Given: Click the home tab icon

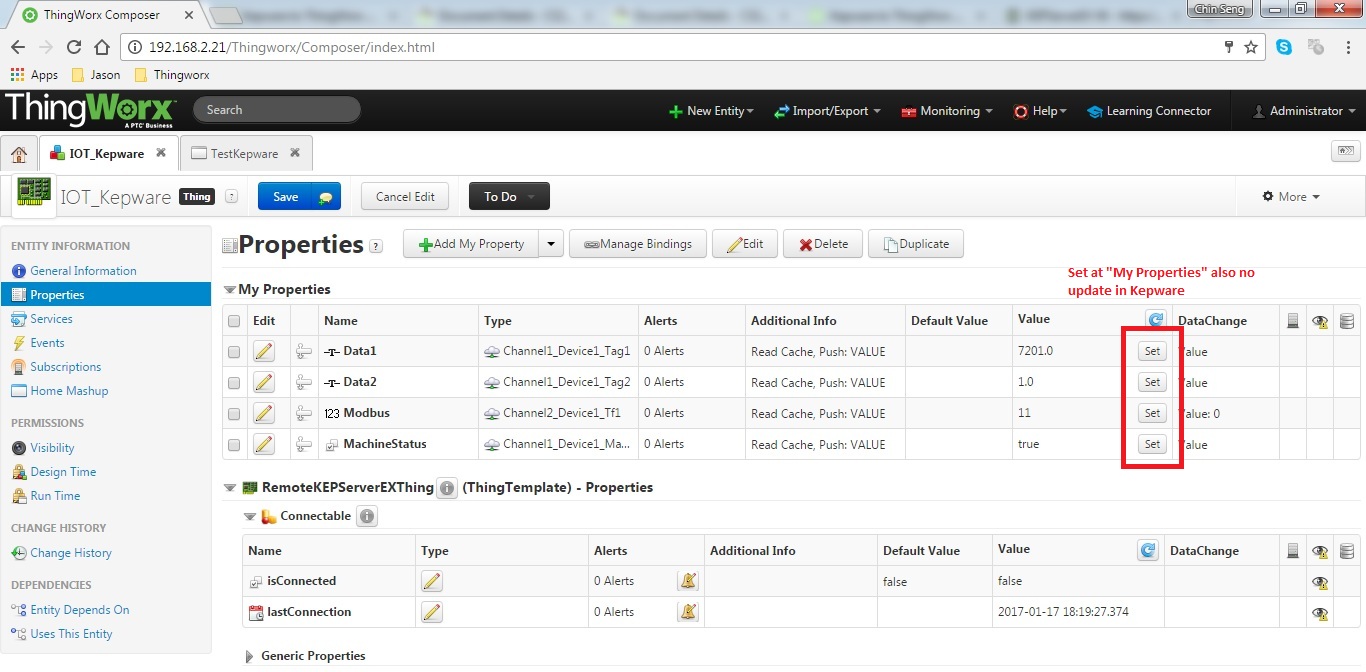Looking at the screenshot, I should (x=19, y=154).
